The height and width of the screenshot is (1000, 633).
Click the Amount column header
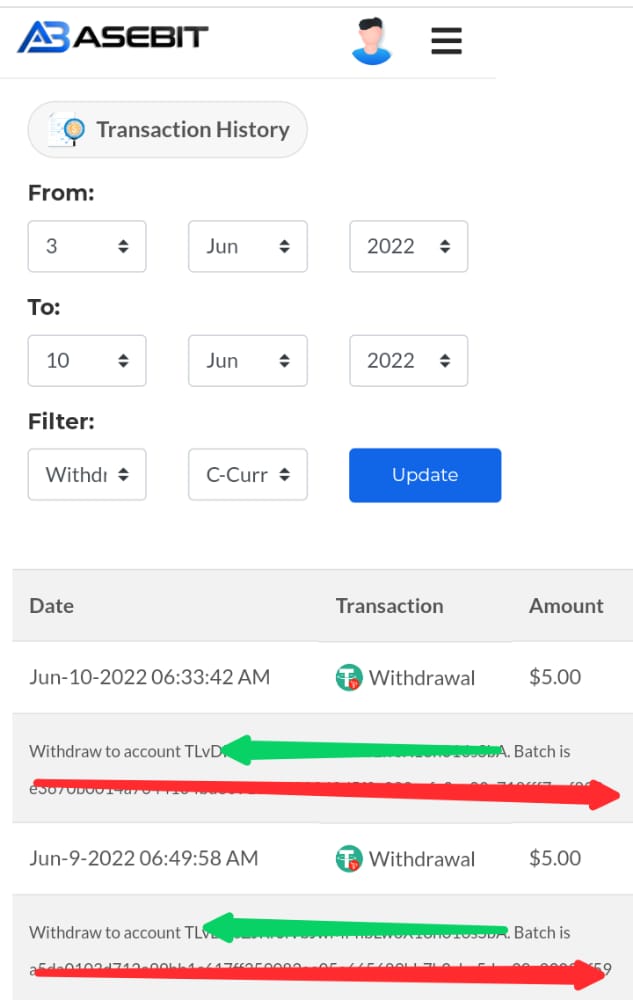click(x=566, y=606)
